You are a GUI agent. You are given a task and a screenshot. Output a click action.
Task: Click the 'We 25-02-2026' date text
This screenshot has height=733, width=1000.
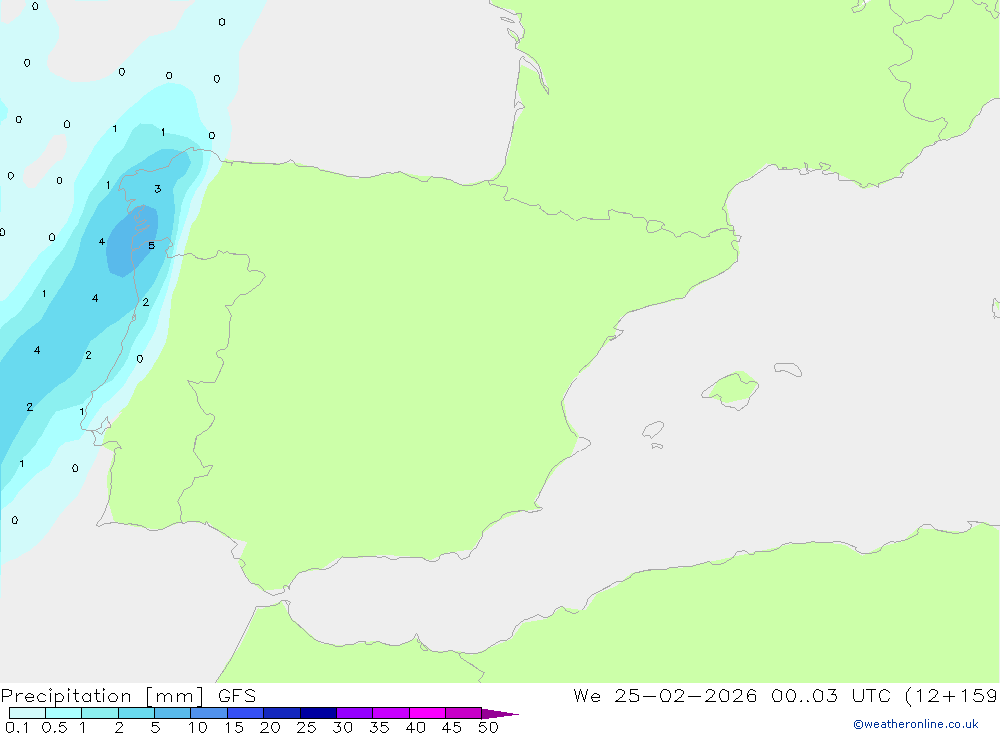(x=665, y=695)
